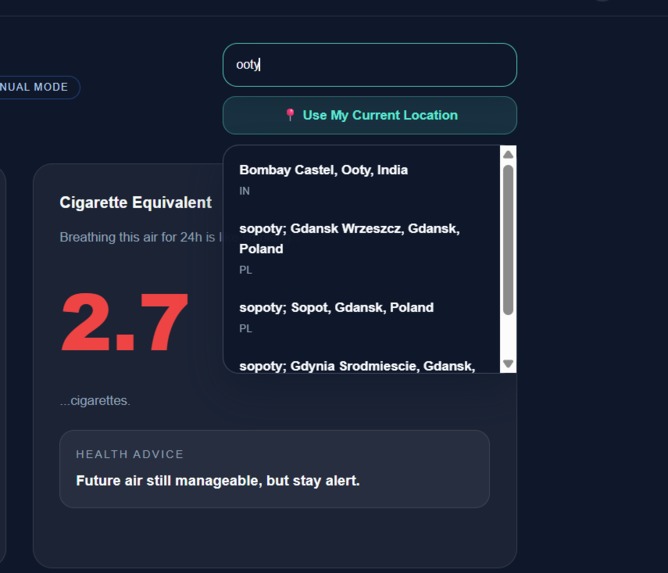Click the location search field containing "ooty"
Screen dimensions: 668x573
(369, 65)
